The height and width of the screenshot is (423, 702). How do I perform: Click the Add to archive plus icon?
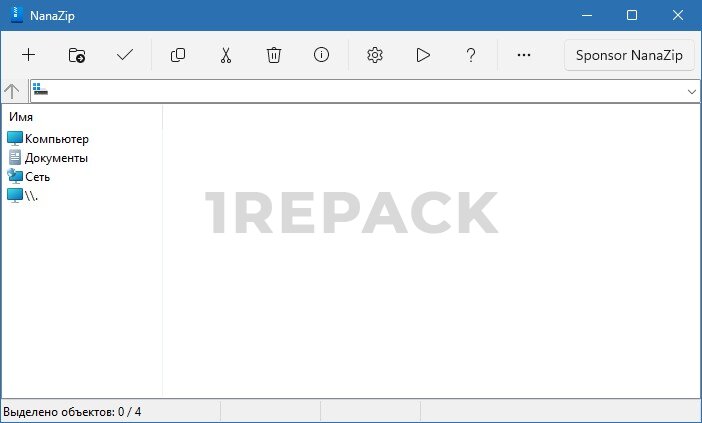coord(28,55)
